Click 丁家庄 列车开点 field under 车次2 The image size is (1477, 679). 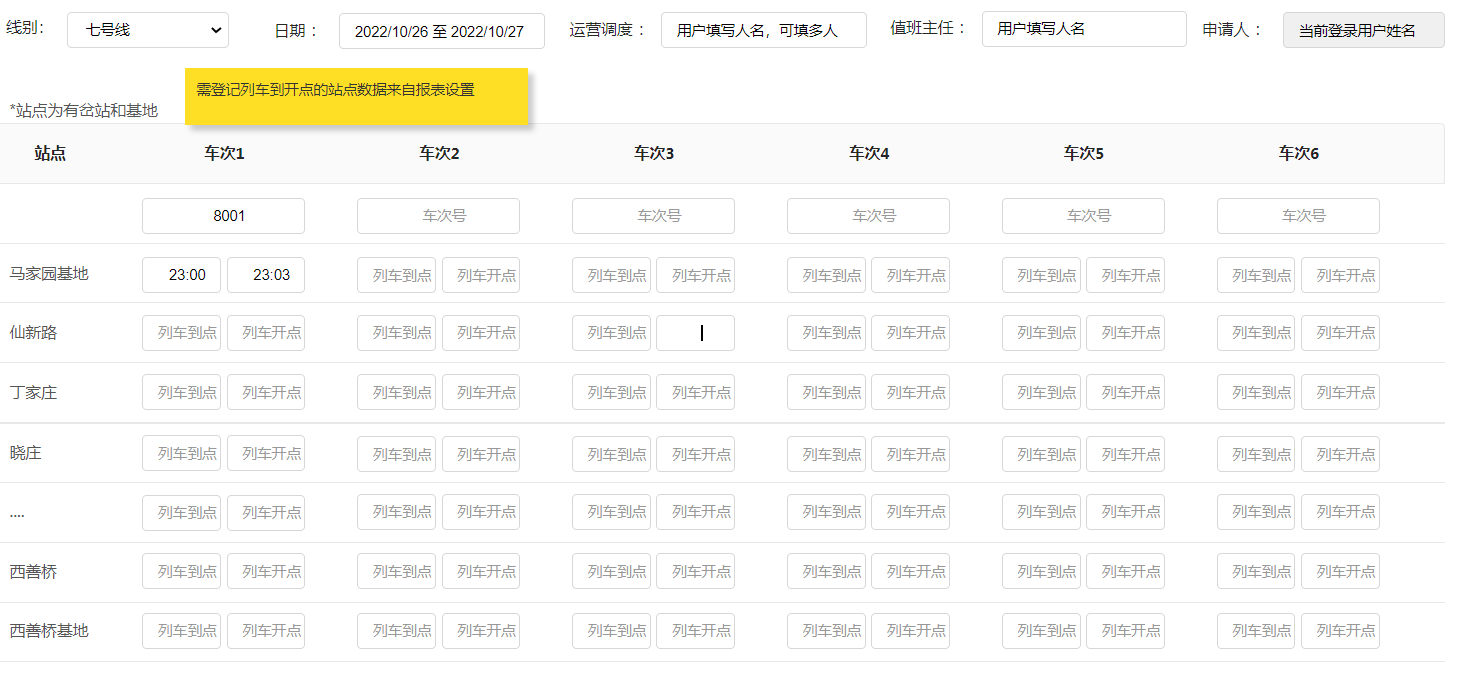[481, 392]
